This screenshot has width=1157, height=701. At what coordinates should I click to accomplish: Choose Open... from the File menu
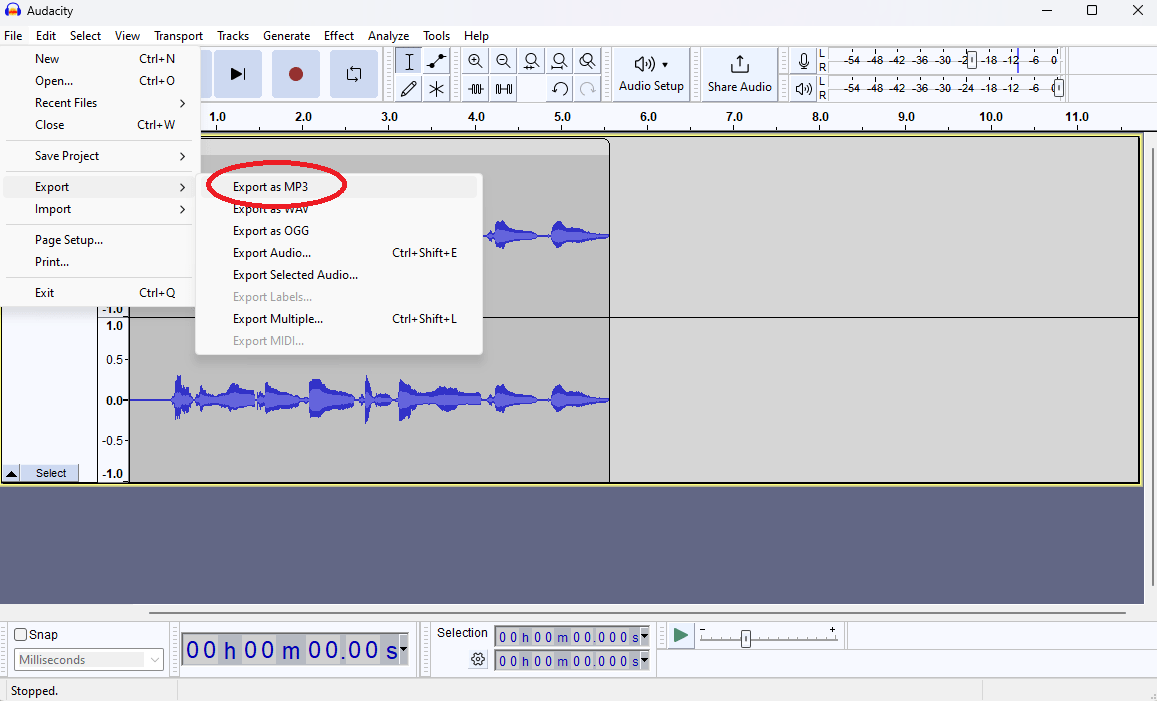pos(98,81)
